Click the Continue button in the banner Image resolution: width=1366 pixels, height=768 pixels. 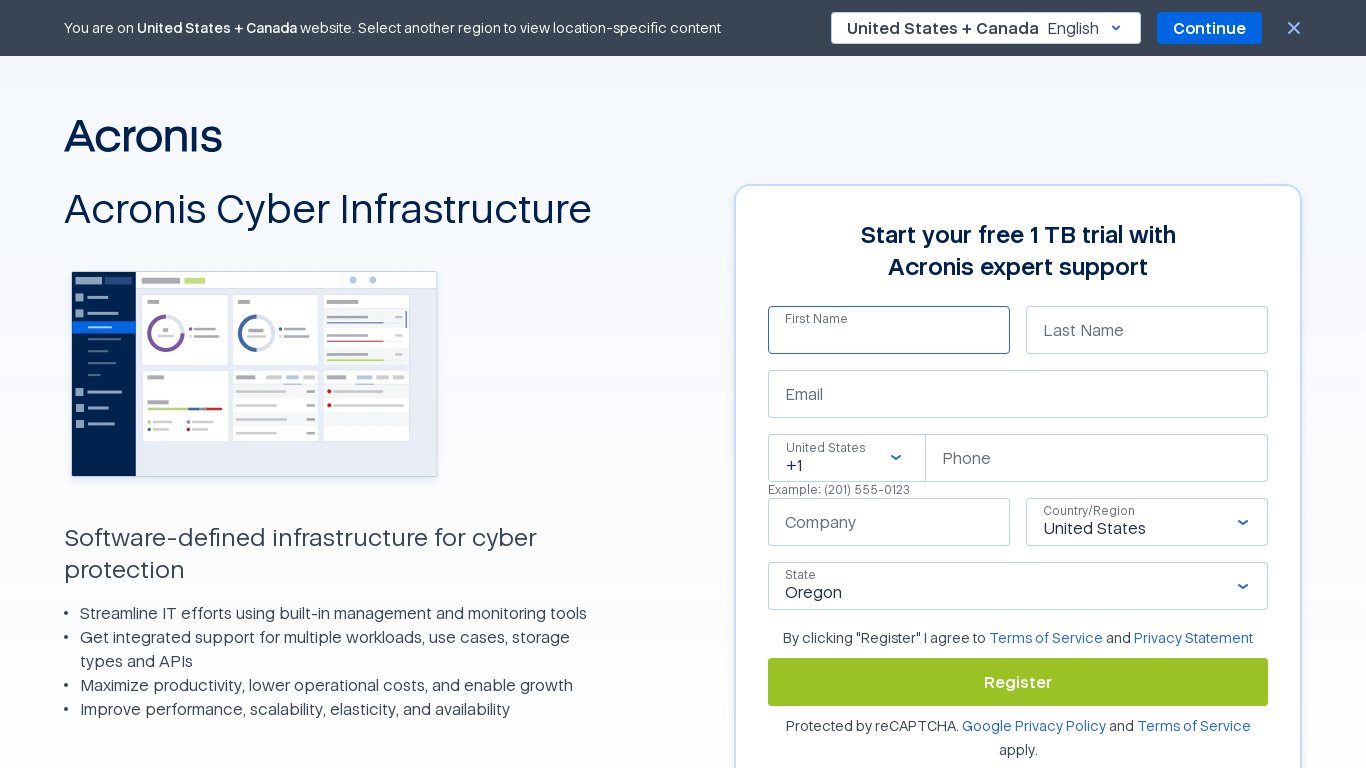coord(1209,28)
